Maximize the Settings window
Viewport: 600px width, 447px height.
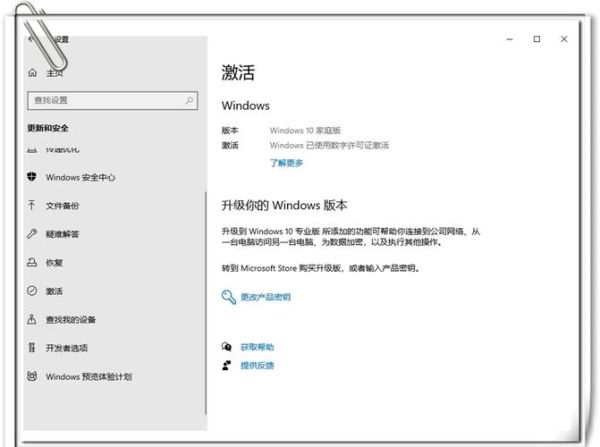(537, 39)
